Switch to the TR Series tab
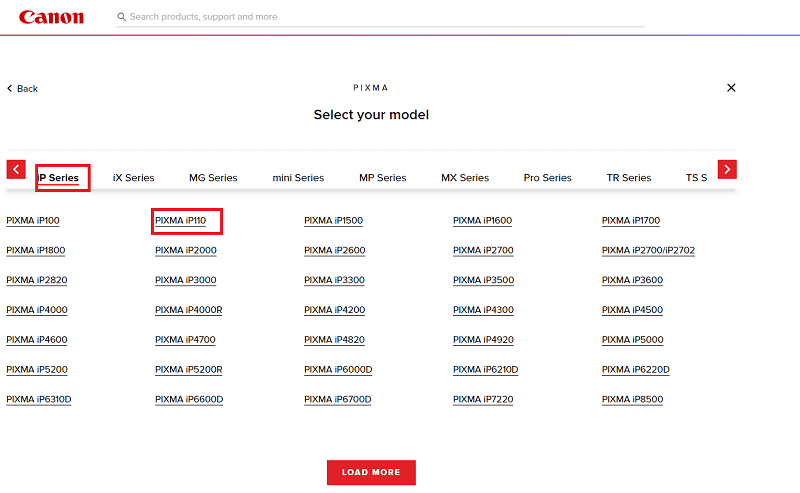This screenshot has width=800, height=493. point(629,178)
